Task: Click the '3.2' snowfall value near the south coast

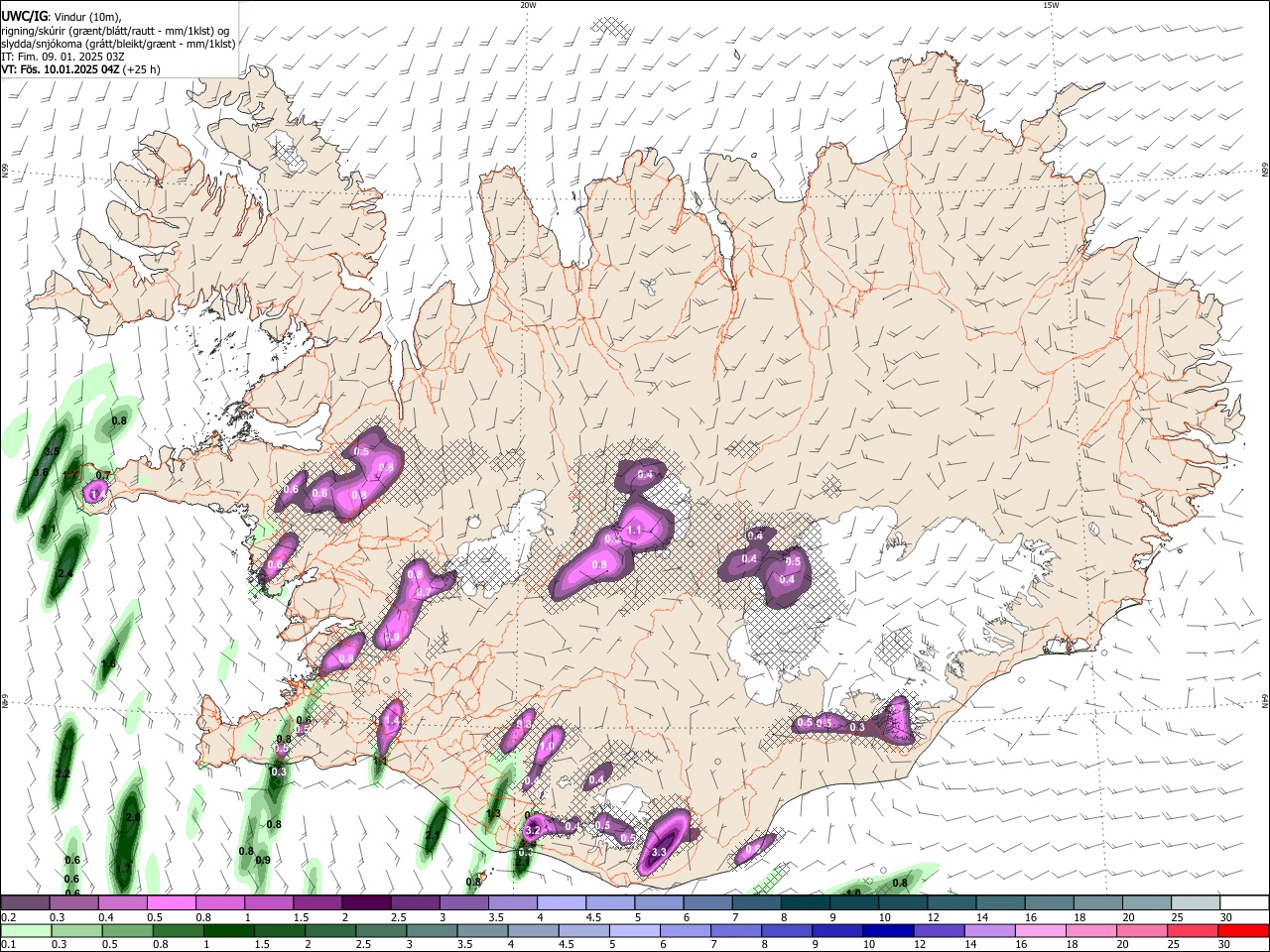Action: (x=532, y=830)
